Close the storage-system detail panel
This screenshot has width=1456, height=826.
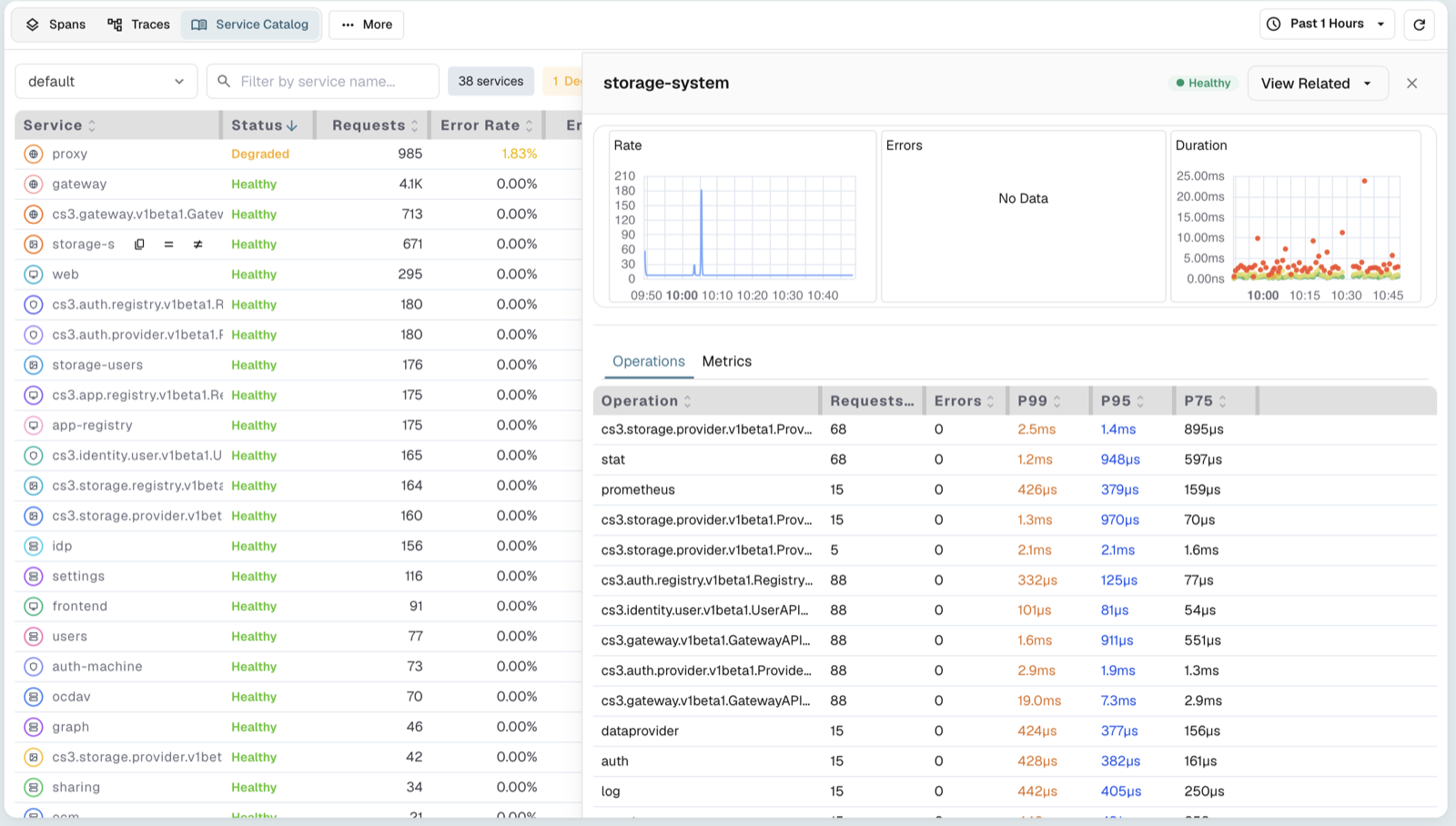(x=1412, y=84)
